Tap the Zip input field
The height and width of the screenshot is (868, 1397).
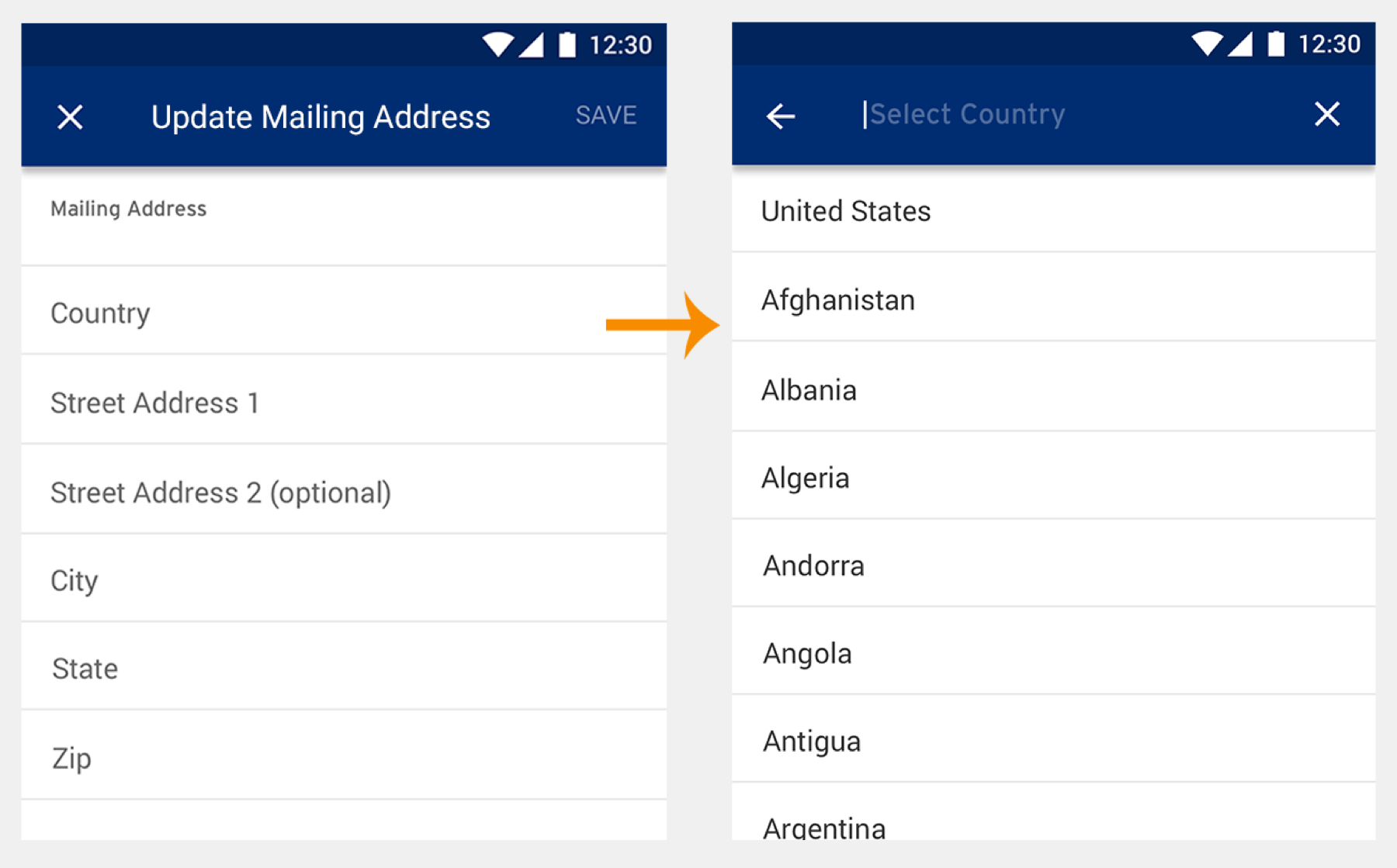[343, 757]
